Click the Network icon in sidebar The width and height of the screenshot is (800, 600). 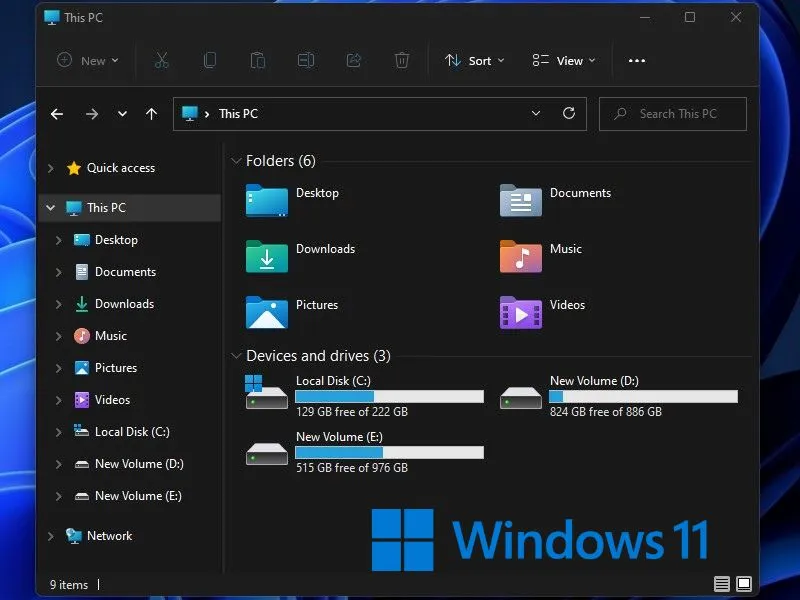point(74,536)
